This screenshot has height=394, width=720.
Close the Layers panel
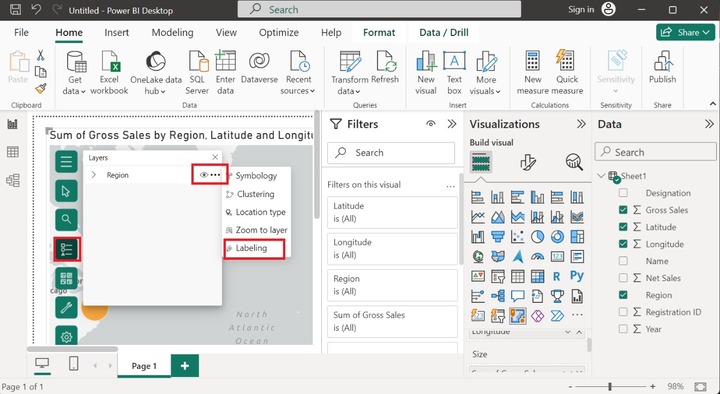pyautogui.click(x=215, y=157)
